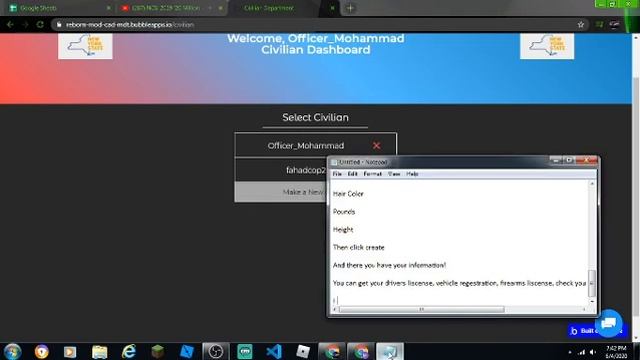The width and height of the screenshot is (640, 360).
Task: Delete Officer_Mohammad using the red X
Action: 376,146
